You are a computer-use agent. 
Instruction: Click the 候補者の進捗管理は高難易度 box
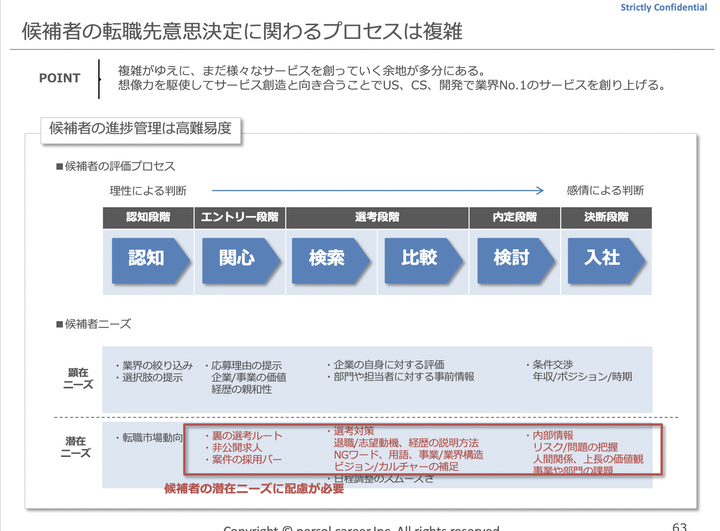(x=141, y=128)
